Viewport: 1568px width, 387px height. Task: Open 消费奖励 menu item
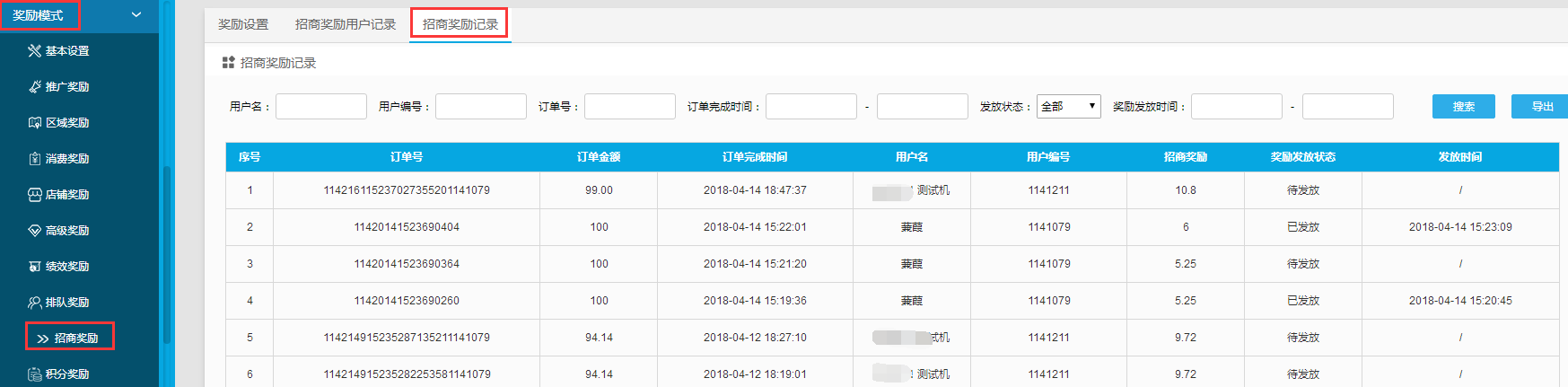click(67, 159)
